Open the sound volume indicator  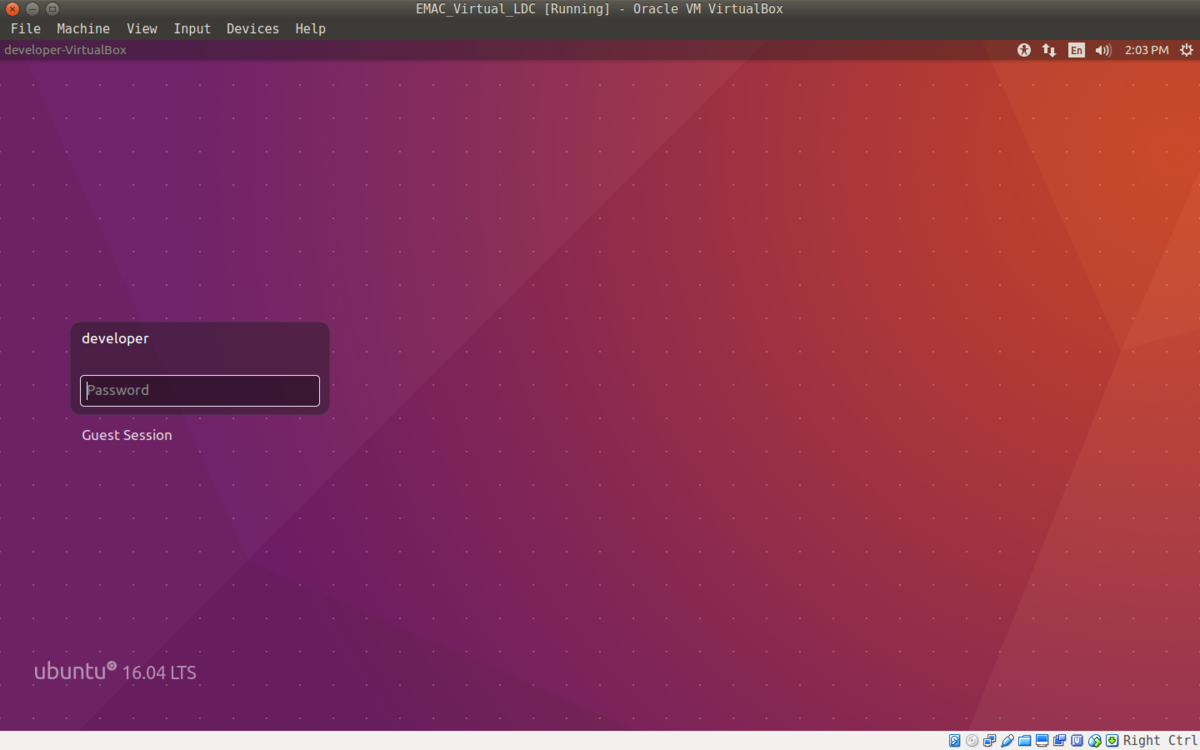[x=1103, y=50]
